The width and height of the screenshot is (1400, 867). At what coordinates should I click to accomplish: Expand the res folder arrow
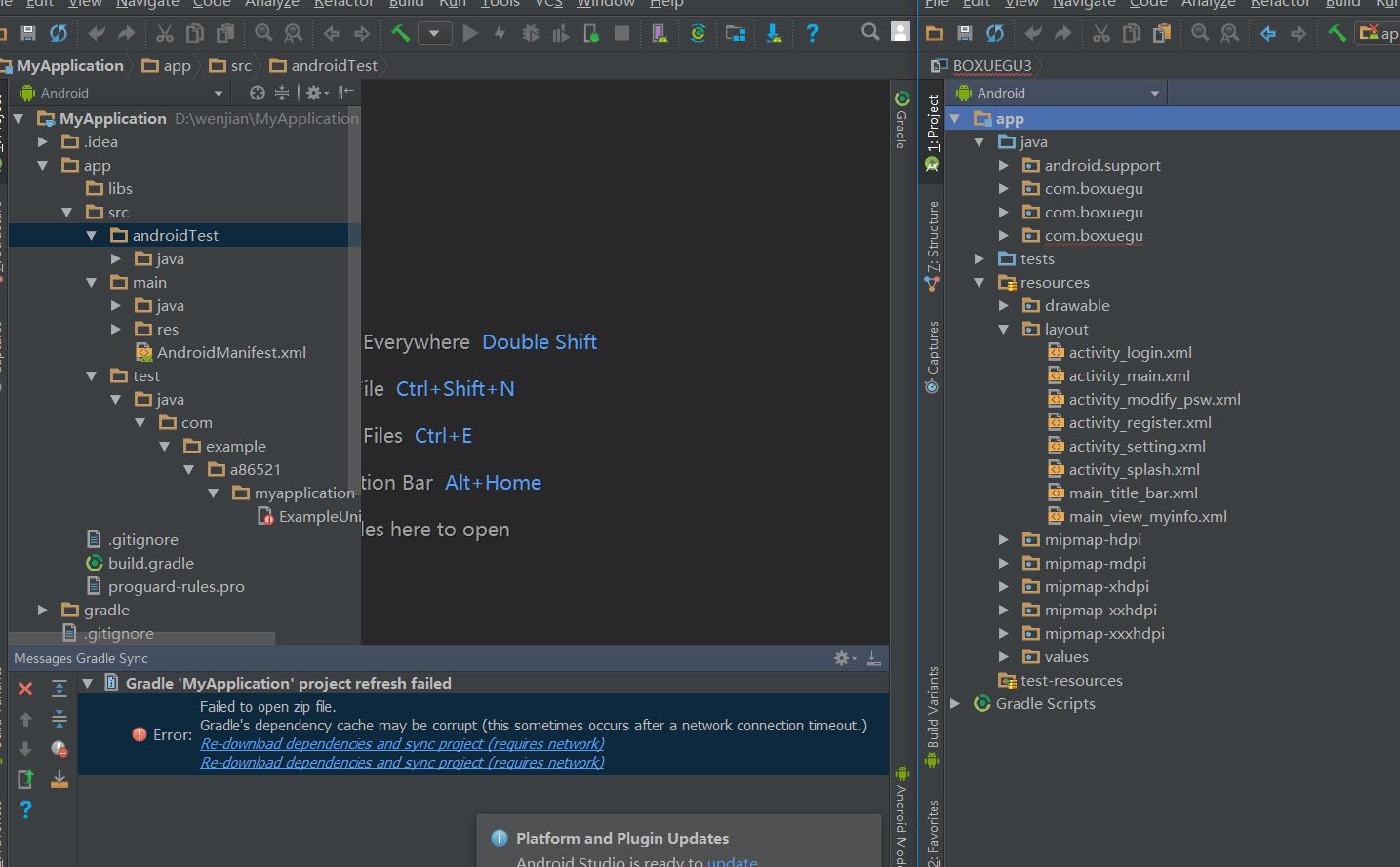pos(115,329)
